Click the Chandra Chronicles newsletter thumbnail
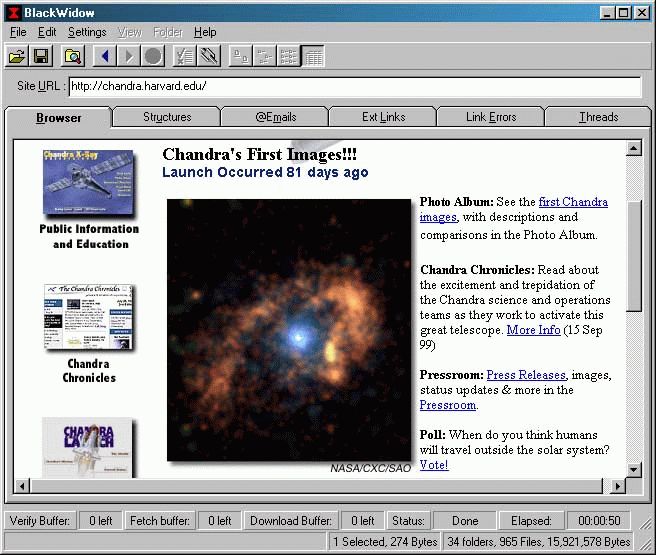Viewport: 656px width, 555px height. click(x=89, y=317)
